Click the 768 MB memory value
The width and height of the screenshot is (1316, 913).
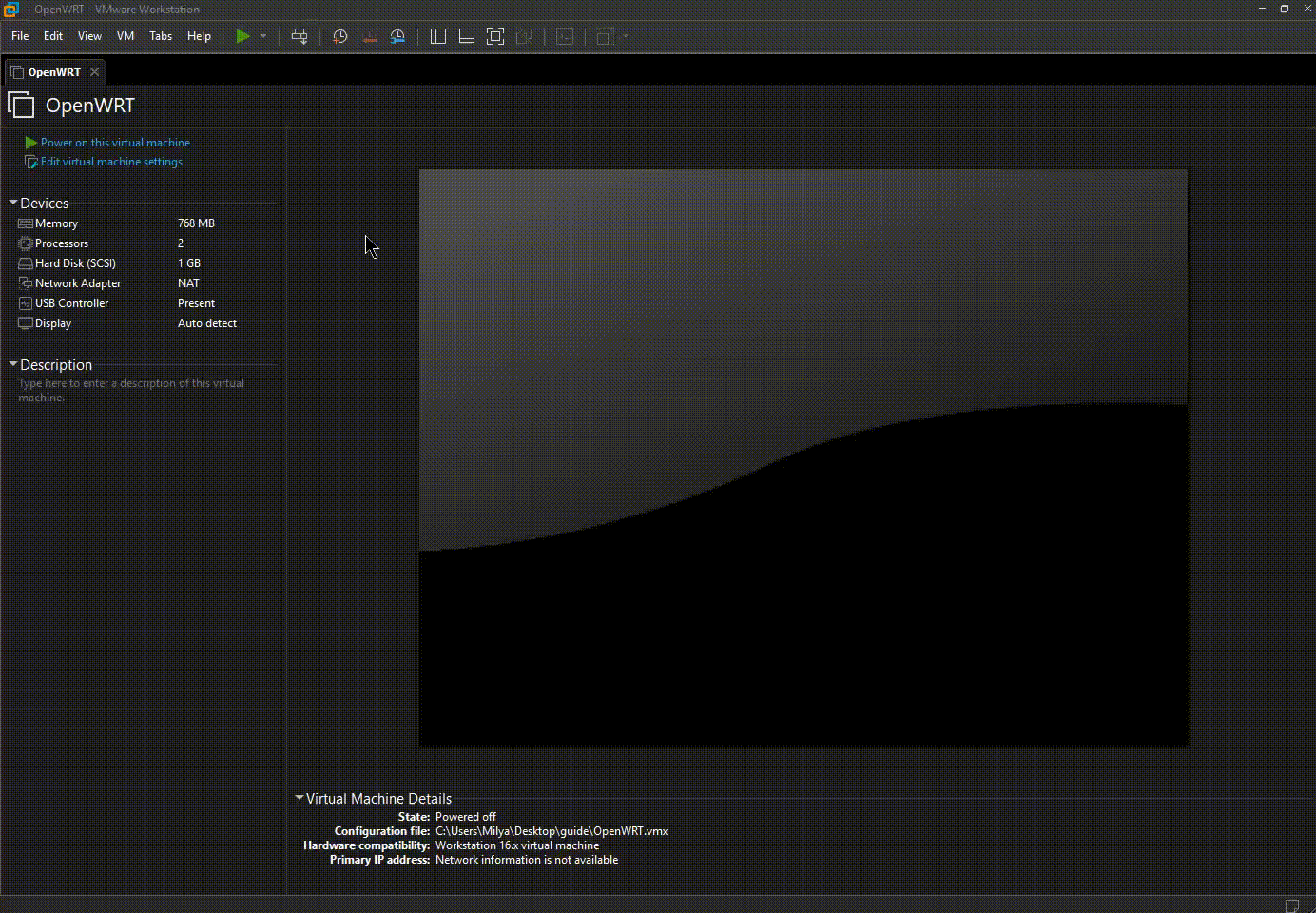196,223
